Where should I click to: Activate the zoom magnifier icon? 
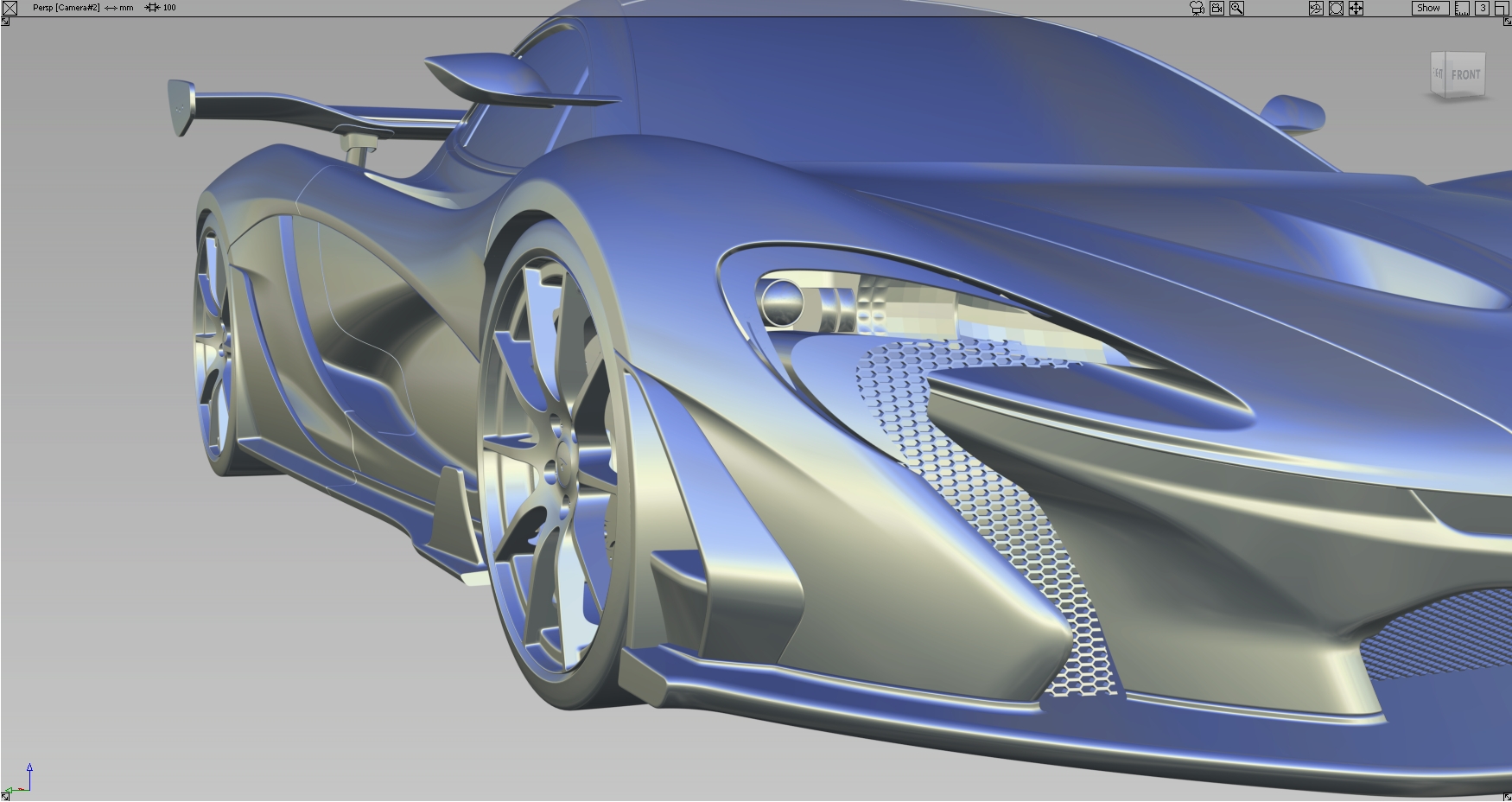1236,8
